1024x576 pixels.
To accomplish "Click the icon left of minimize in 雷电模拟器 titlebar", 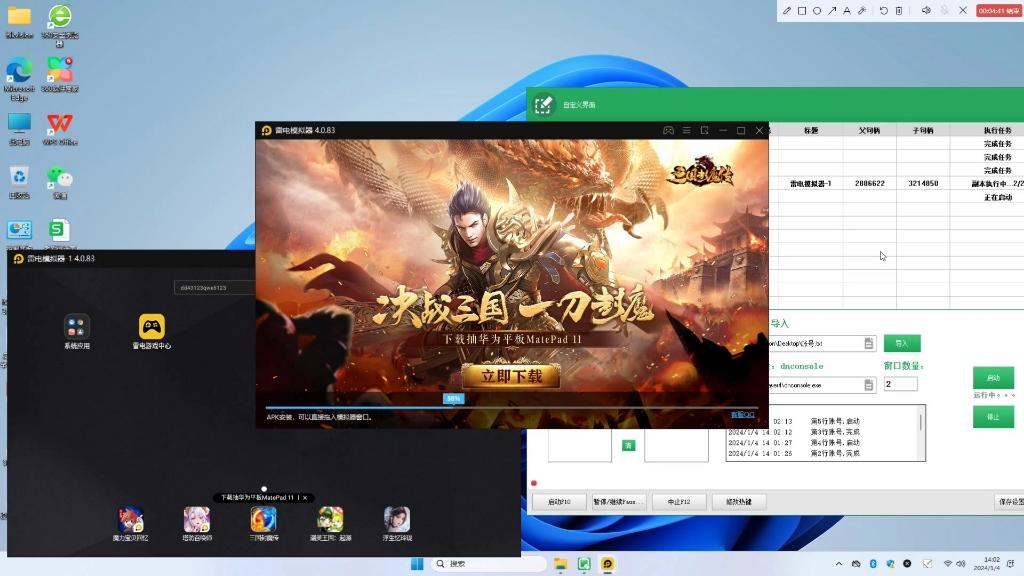I will click(705, 131).
